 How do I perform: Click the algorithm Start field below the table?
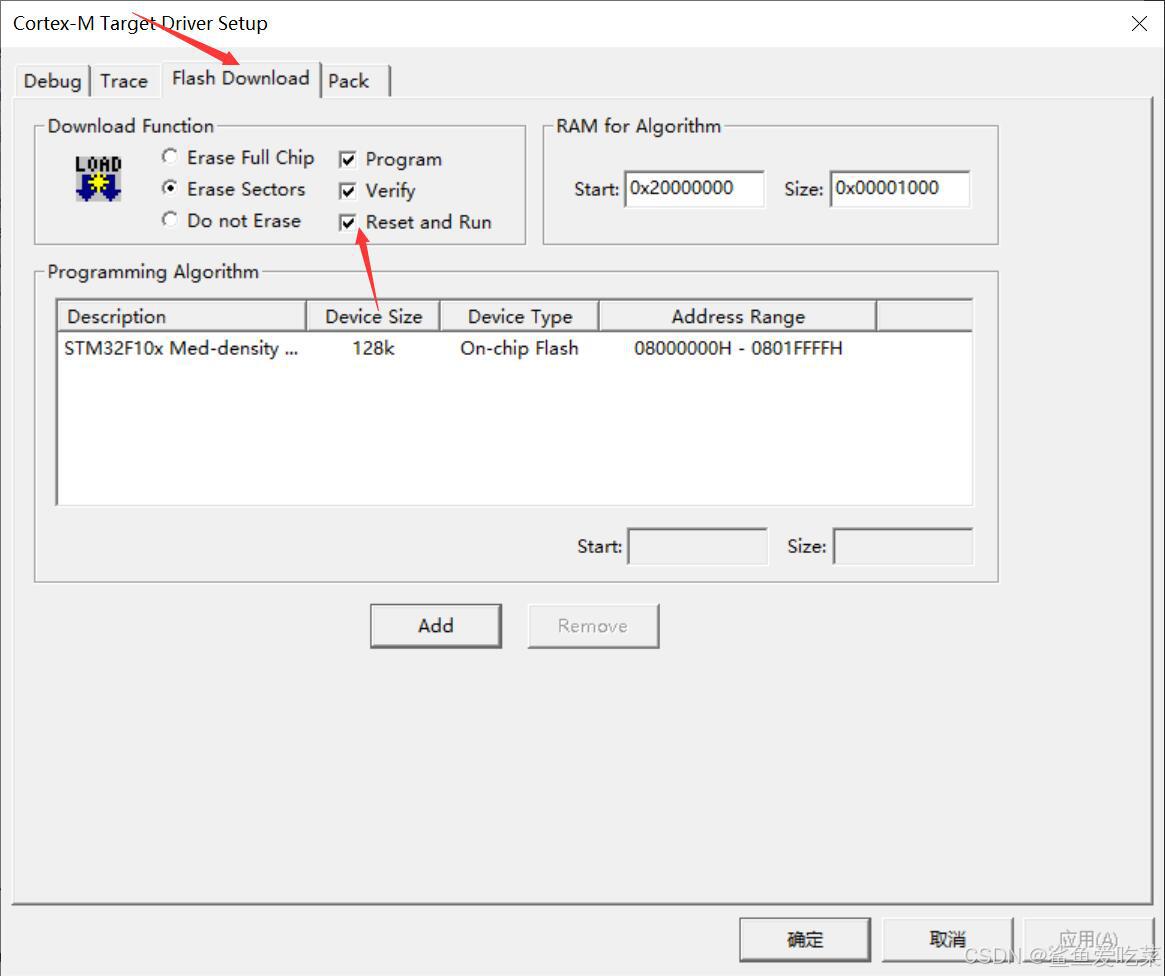pyautogui.click(x=697, y=546)
